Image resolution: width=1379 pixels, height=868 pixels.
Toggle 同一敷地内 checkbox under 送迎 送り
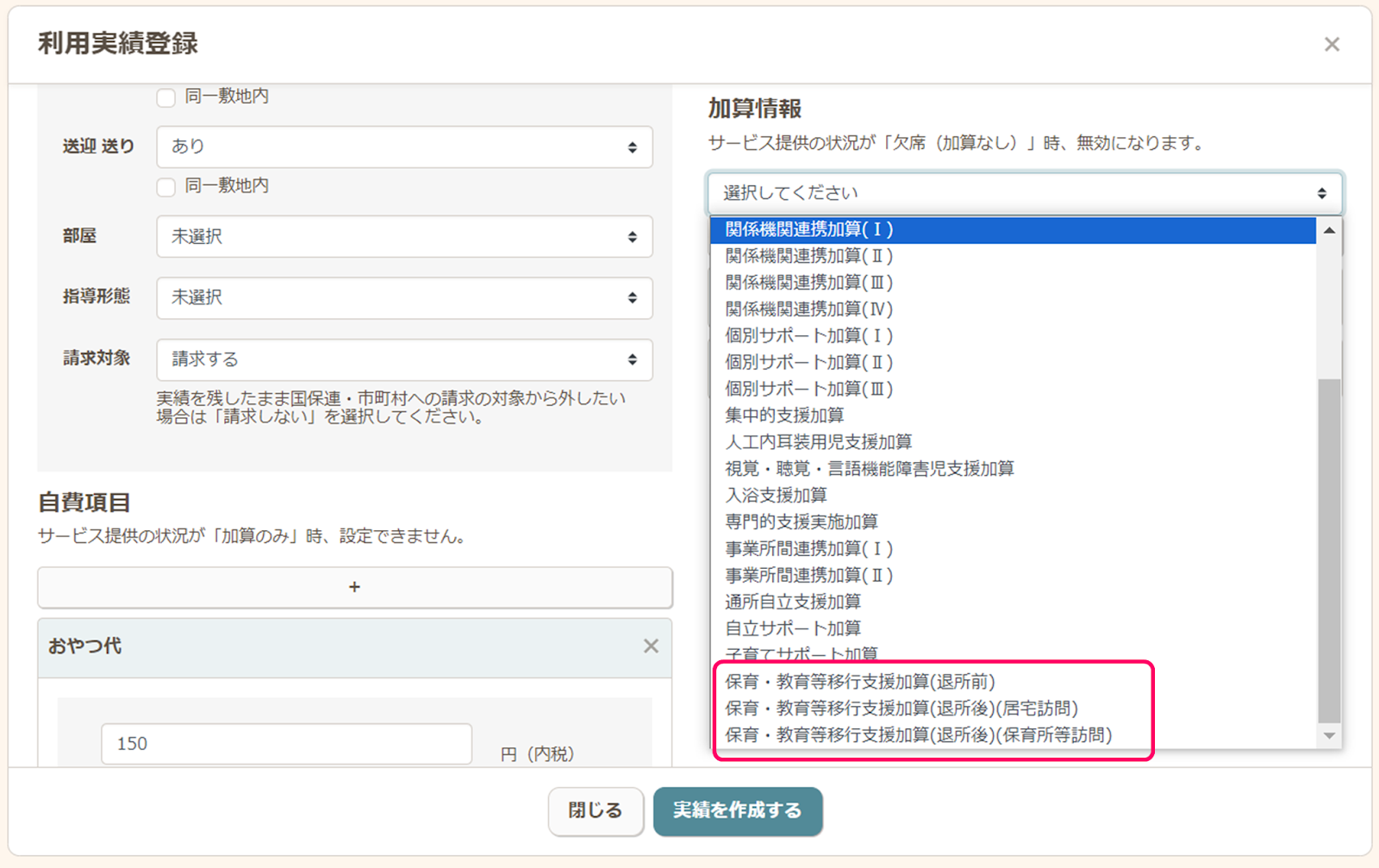[166, 187]
